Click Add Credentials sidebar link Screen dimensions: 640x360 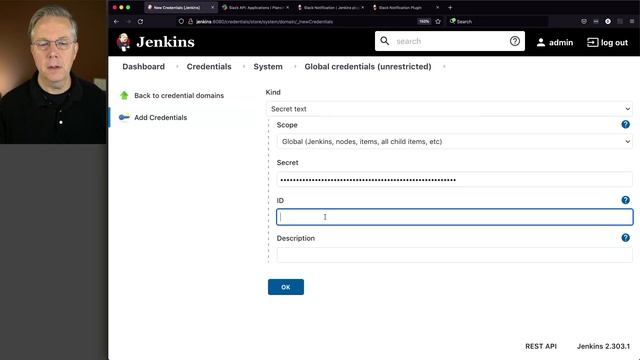[160, 118]
